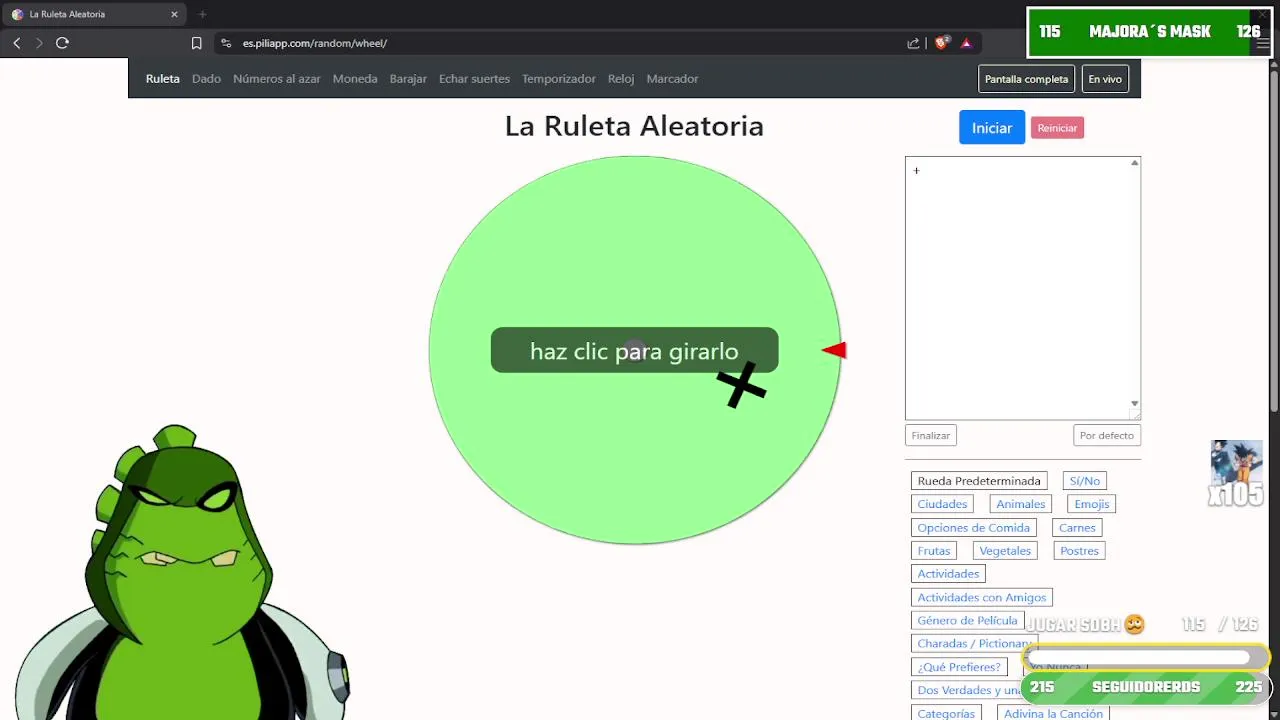Choose Adivina la Canción preset
The image size is (1280, 720).
click(x=1053, y=713)
